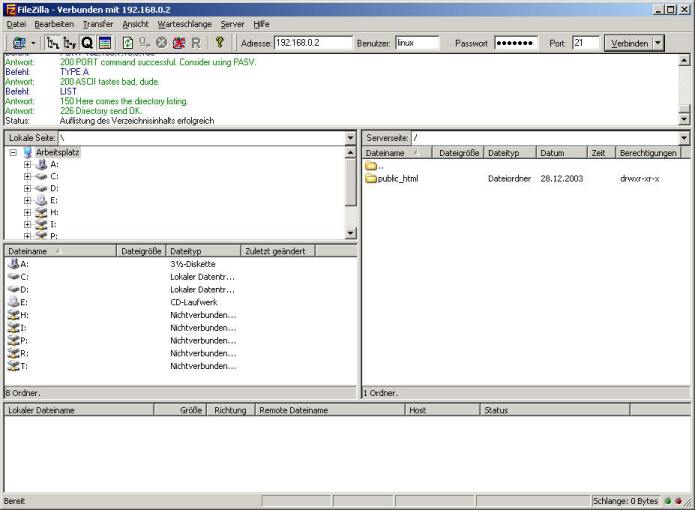Toggle the Quickconnect bar with Q button
695x510 pixels.
click(87, 43)
